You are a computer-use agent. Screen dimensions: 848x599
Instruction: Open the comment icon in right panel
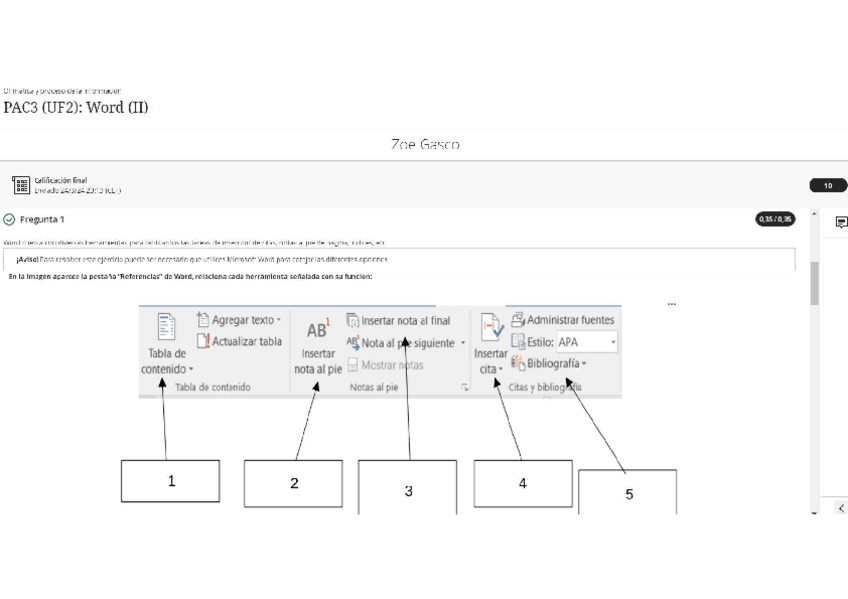pyautogui.click(x=841, y=221)
